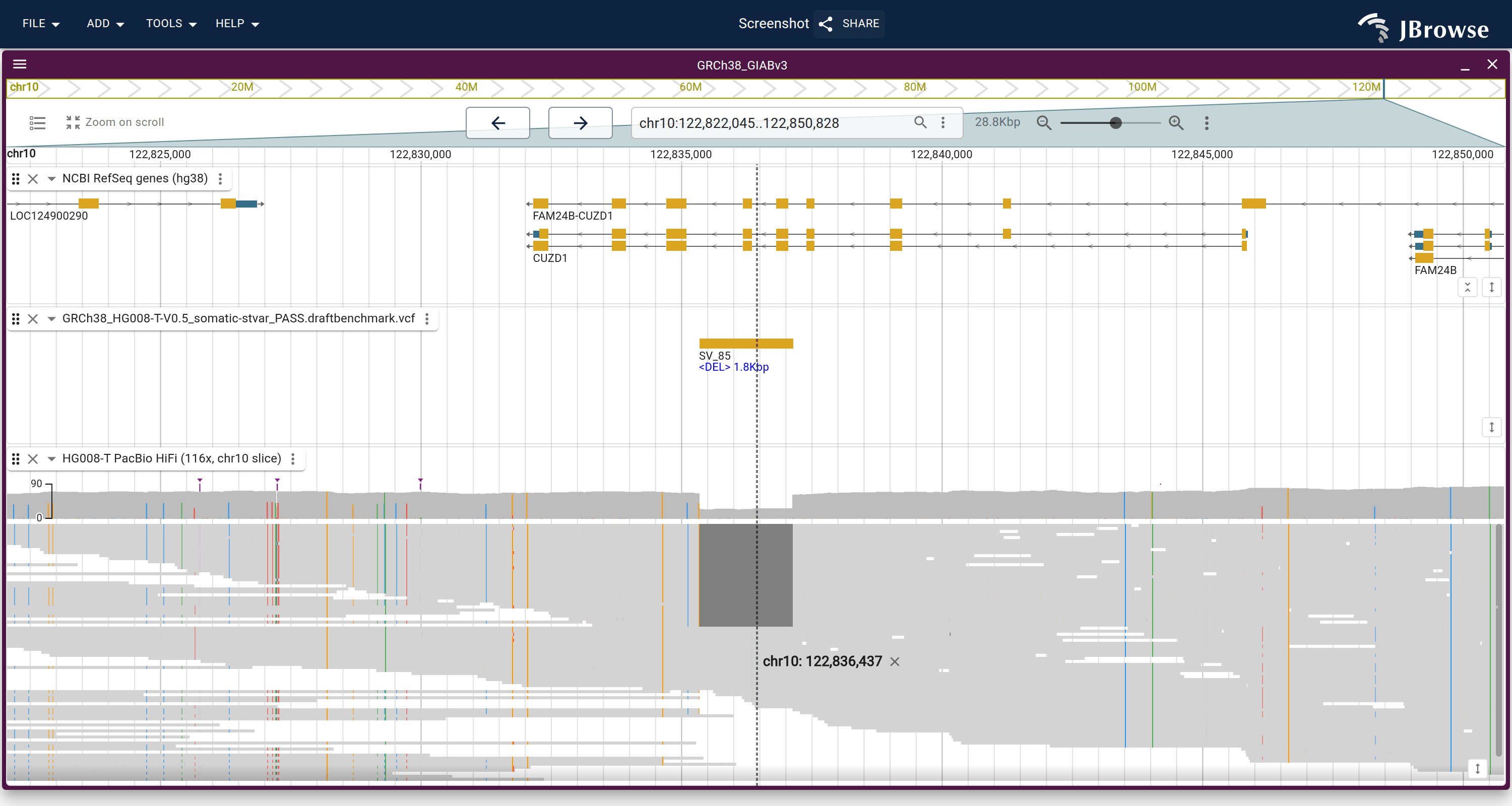
Task: Grab somatic-stvar VCF track drag handle
Action: click(x=16, y=318)
